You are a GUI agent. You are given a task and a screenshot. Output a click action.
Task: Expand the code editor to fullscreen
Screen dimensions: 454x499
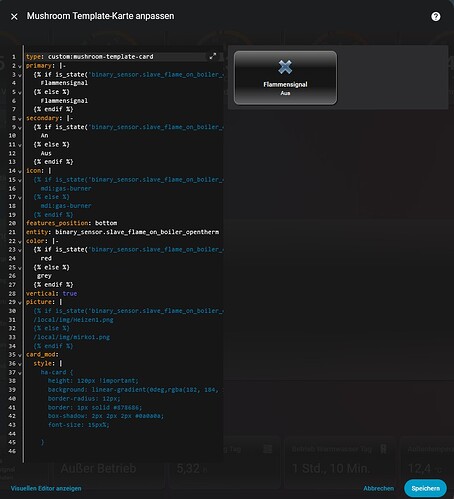pos(213,56)
